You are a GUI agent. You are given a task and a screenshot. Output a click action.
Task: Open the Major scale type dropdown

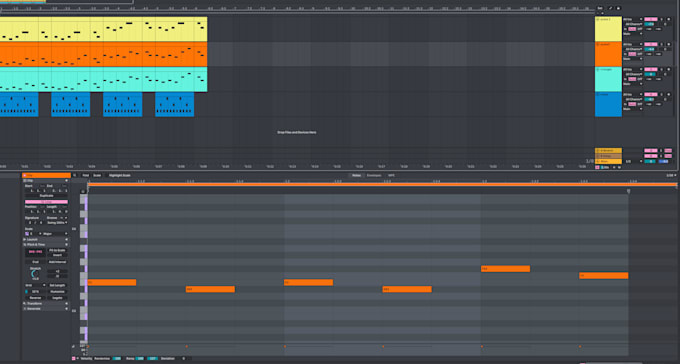pos(55,234)
